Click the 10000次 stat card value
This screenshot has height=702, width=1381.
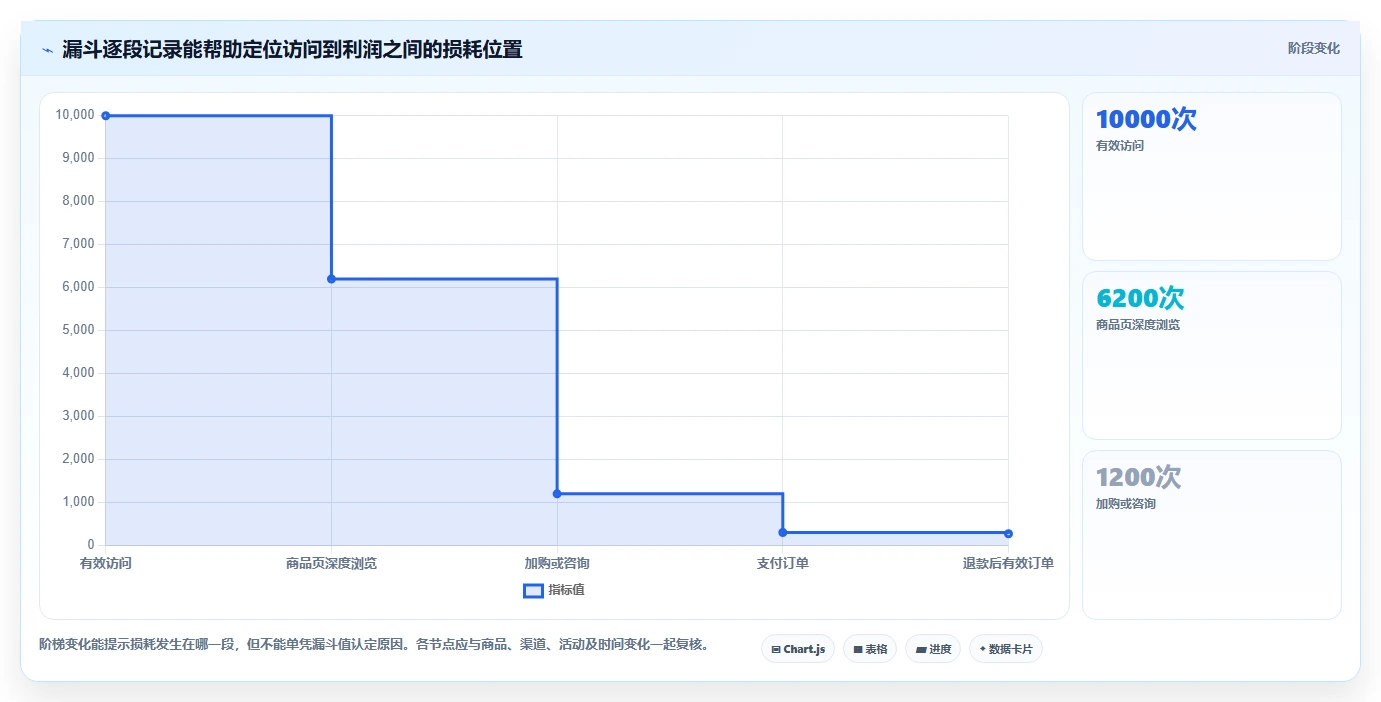[1146, 119]
